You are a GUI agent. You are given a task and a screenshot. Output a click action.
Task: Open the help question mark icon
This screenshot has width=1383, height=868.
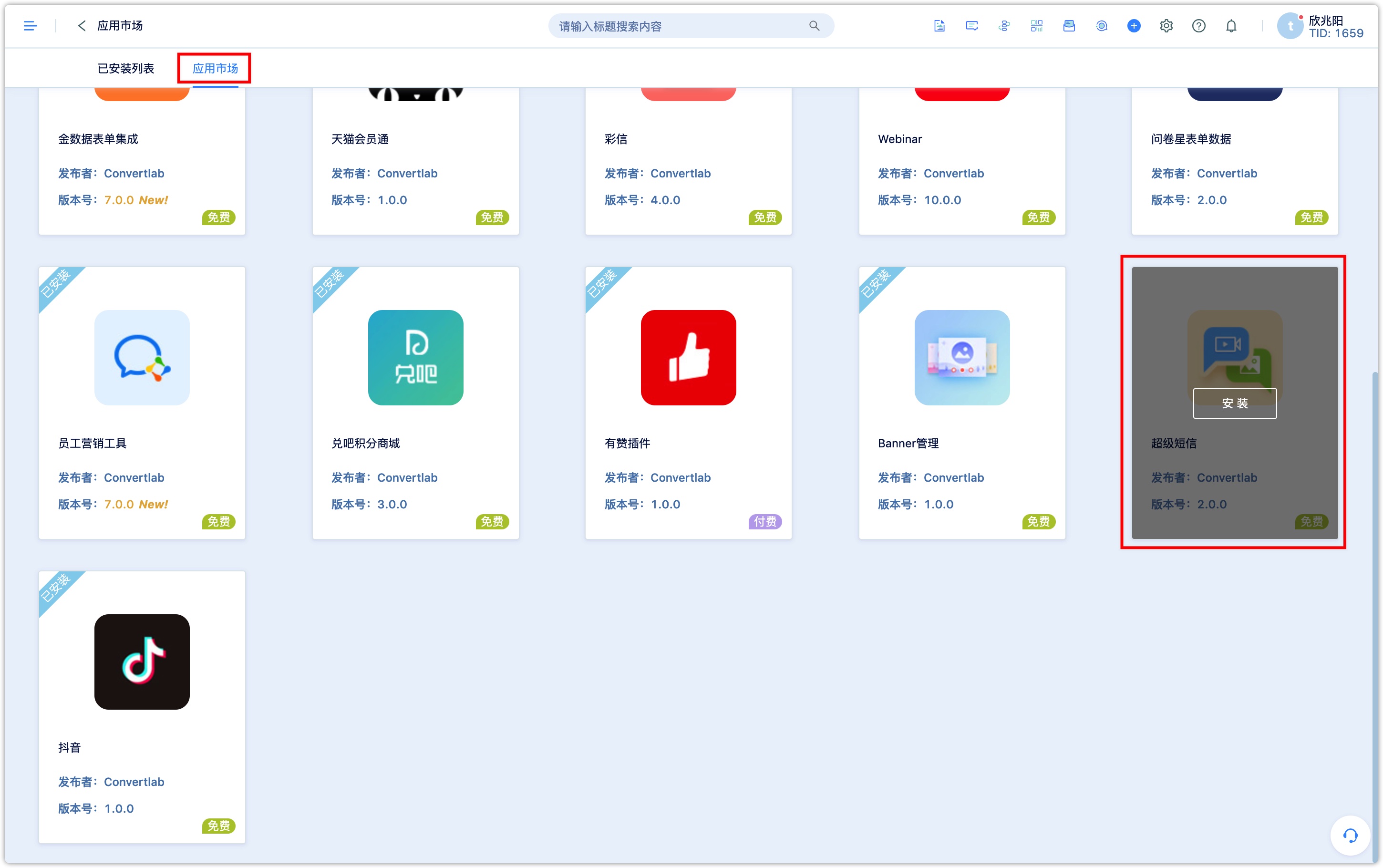(1199, 26)
